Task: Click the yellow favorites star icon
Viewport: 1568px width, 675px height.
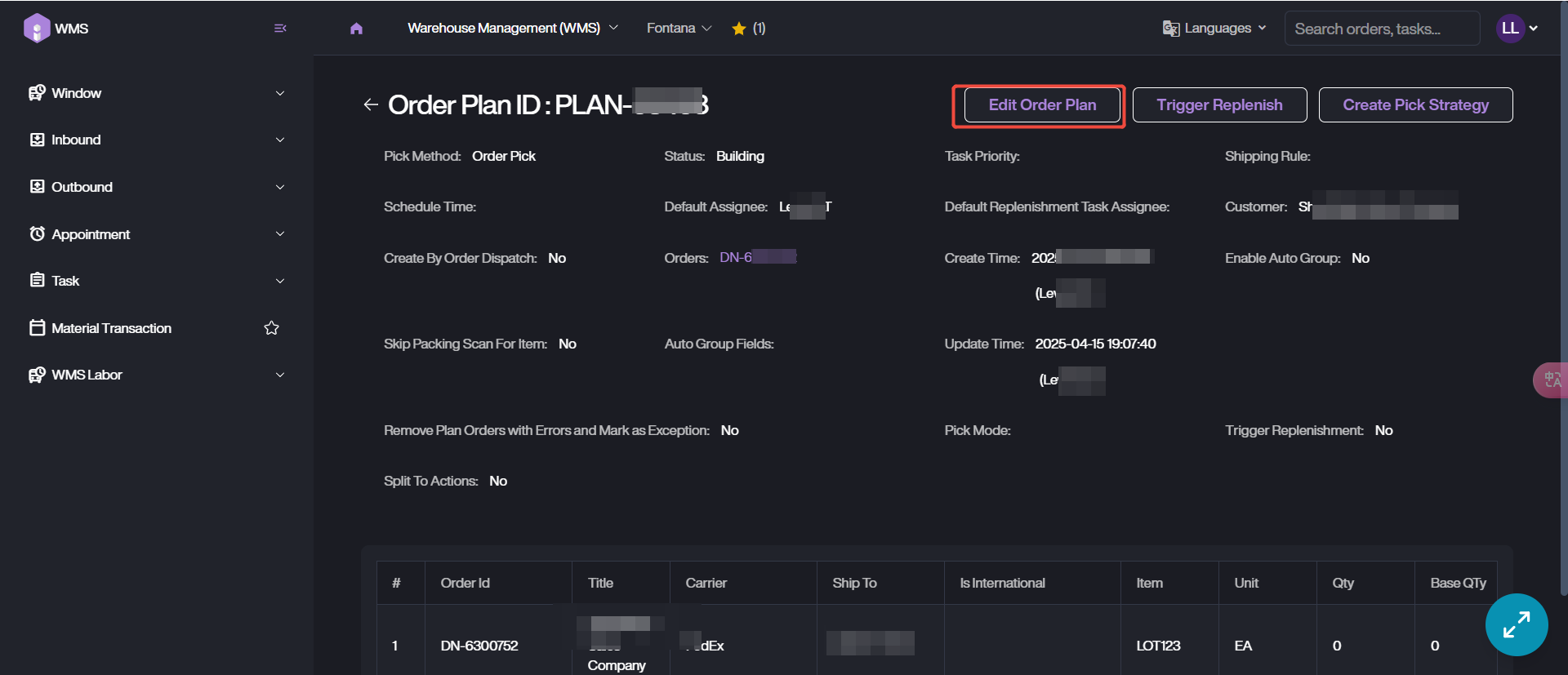Action: (739, 29)
